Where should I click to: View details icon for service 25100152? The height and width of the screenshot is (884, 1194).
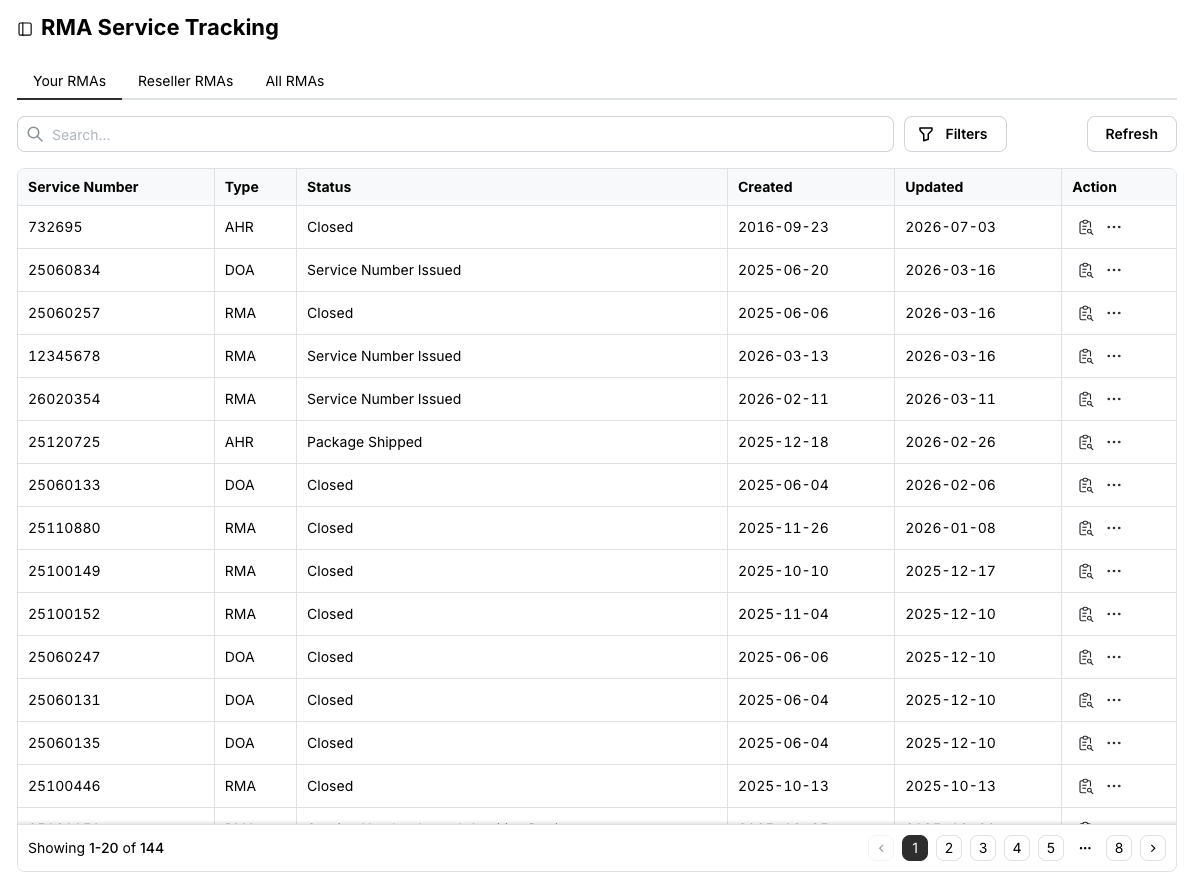(x=1086, y=614)
